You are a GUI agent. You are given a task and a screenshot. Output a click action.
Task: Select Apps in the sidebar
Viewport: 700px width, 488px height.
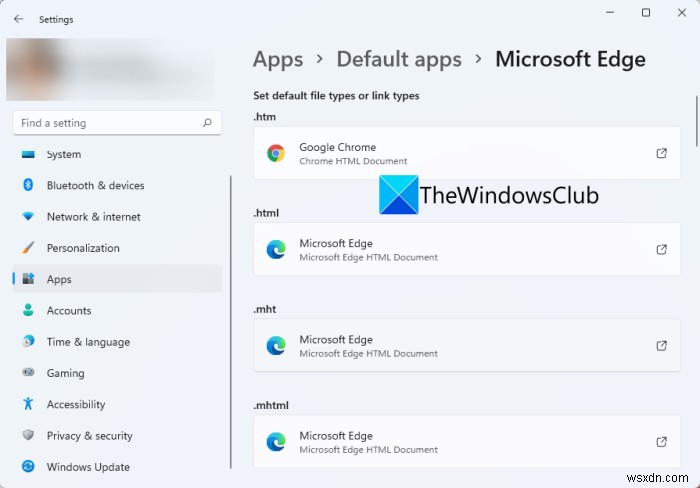click(117, 279)
